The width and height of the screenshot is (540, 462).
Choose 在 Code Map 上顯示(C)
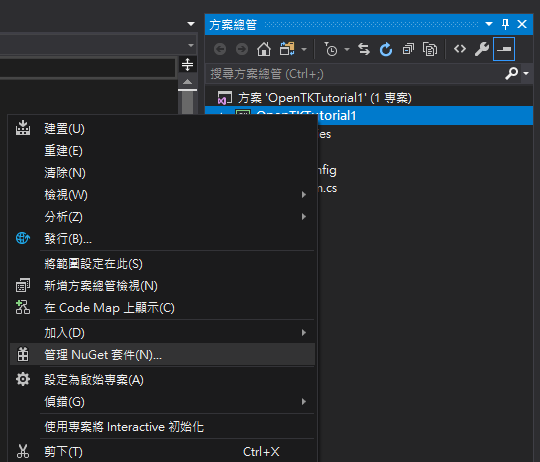coord(162,308)
